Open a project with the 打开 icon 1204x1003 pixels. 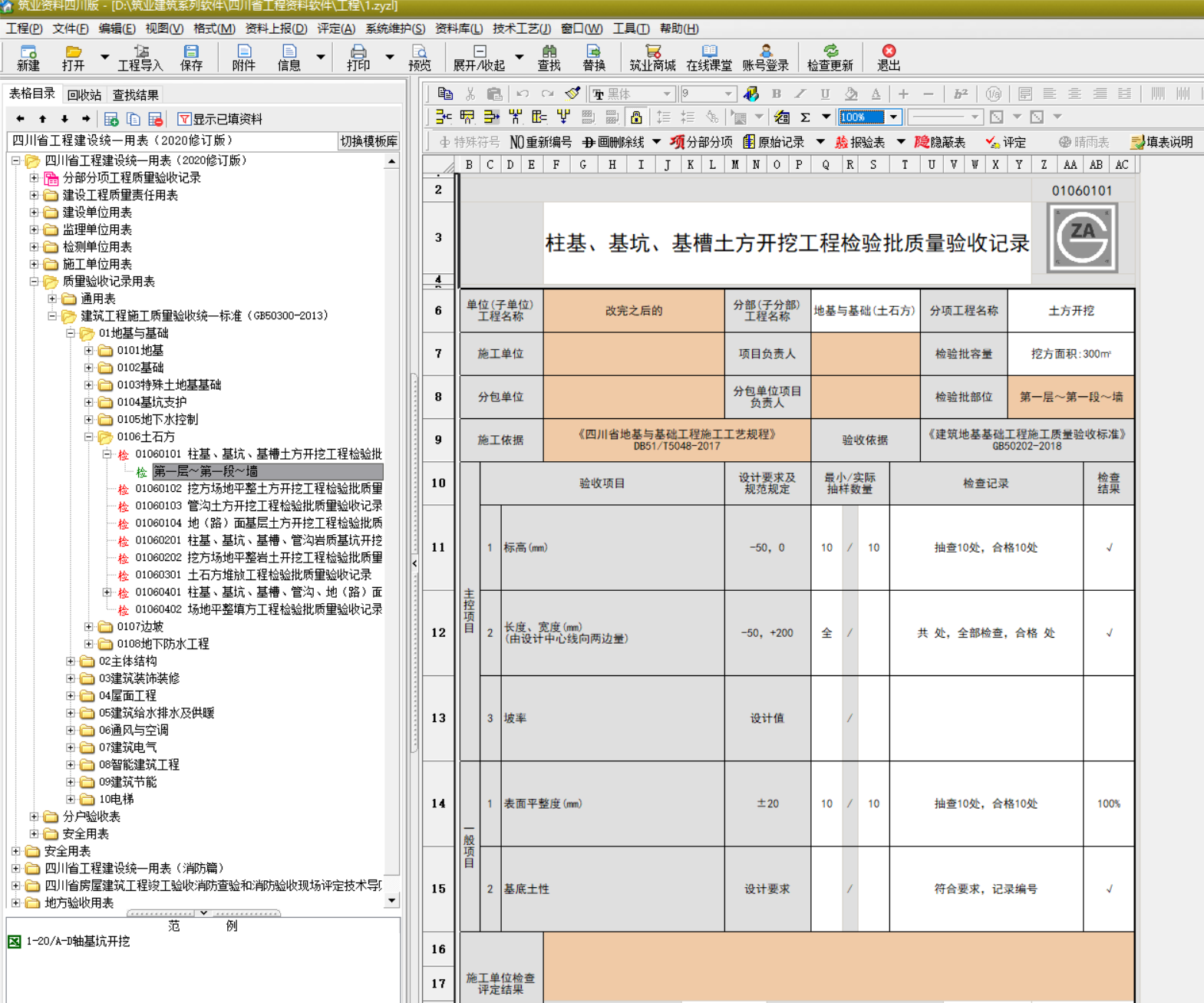coord(74,58)
